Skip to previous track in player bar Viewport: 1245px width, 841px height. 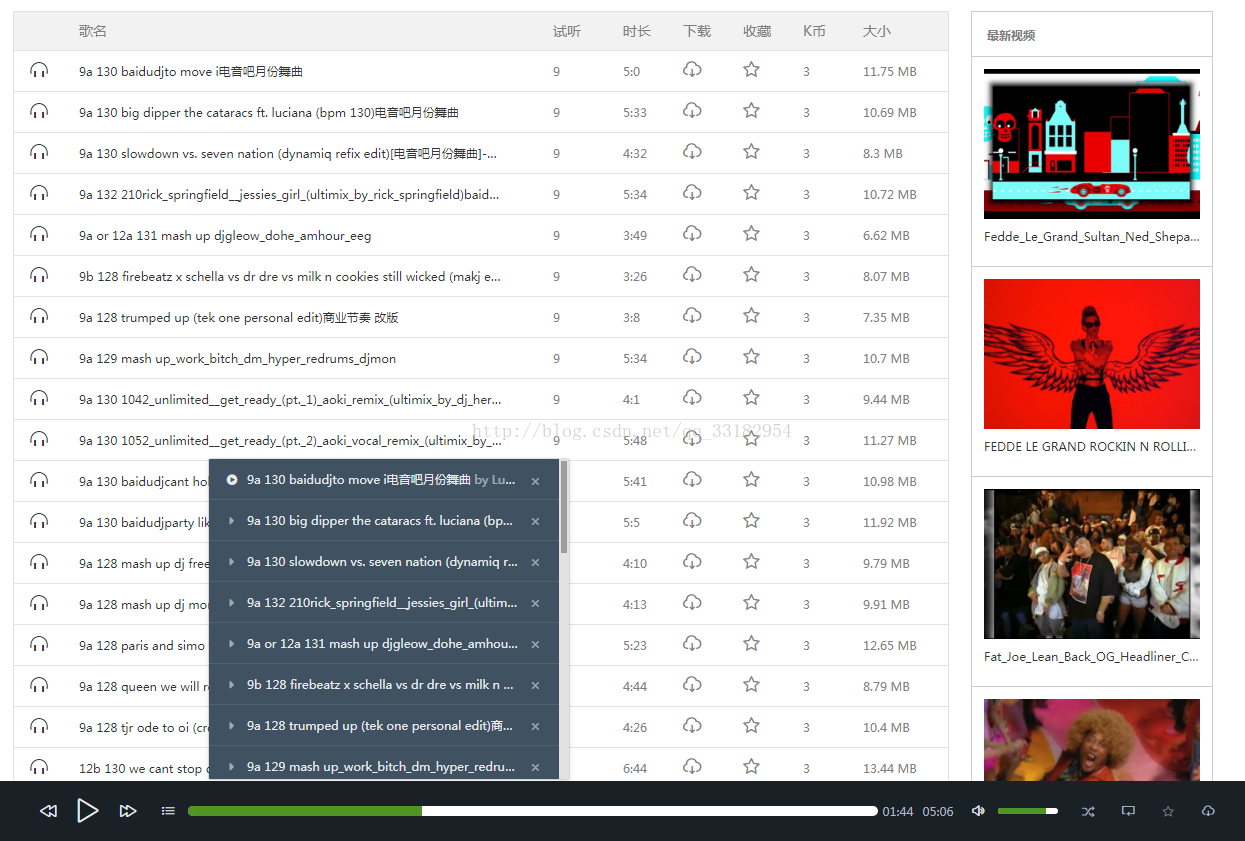coord(48,811)
